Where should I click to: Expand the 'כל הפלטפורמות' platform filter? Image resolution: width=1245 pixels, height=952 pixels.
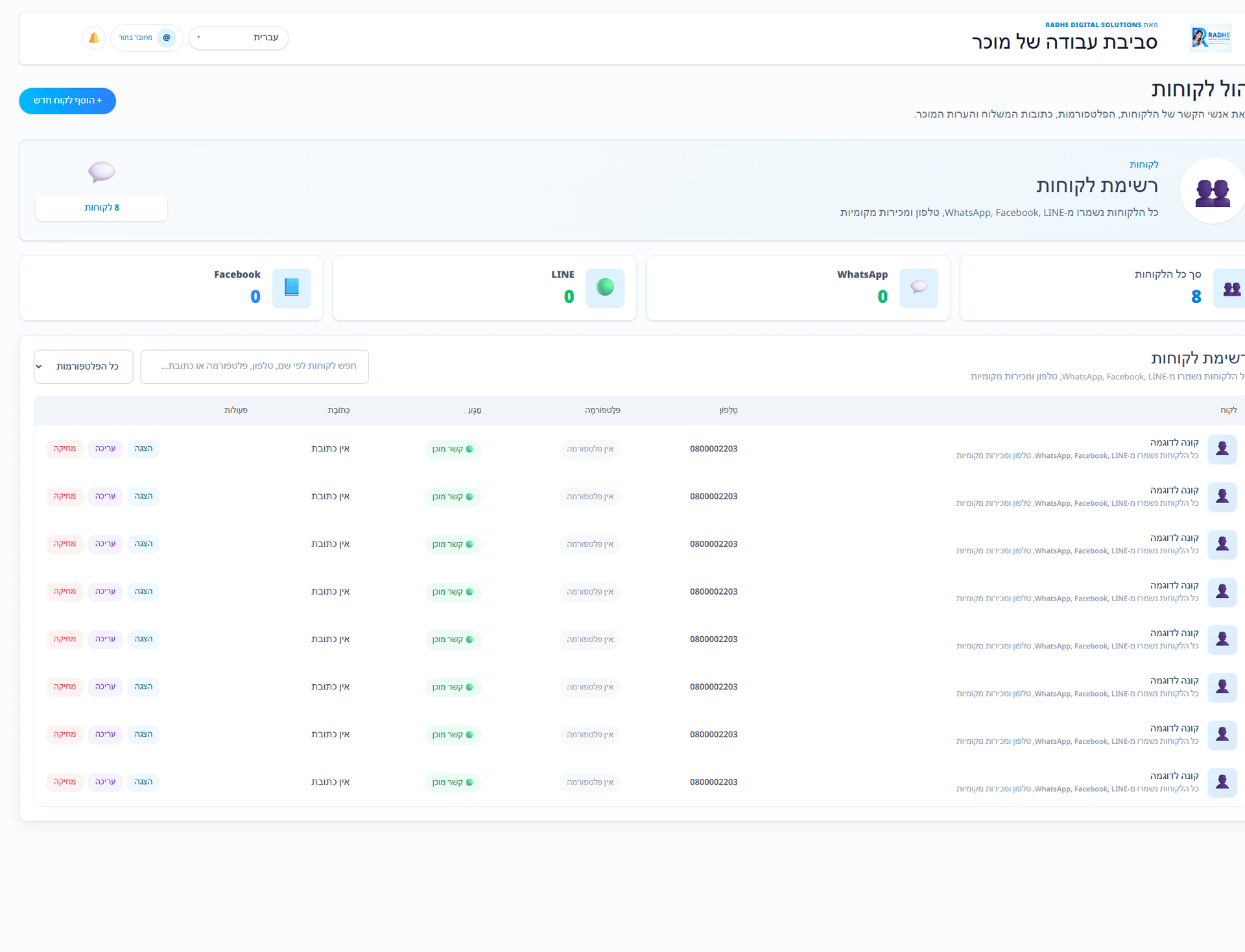click(x=84, y=366)
